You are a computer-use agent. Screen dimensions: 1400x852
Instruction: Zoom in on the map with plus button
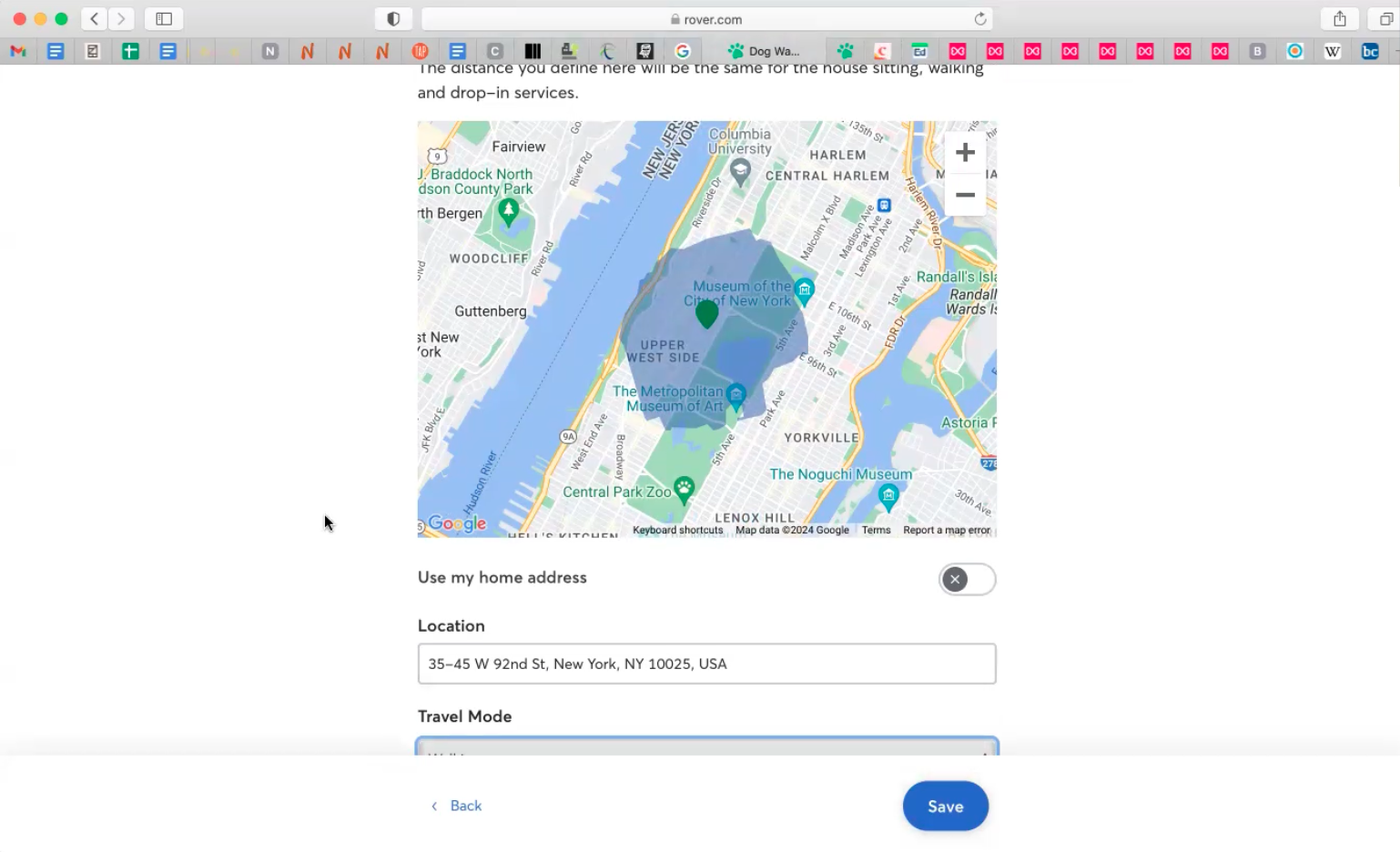tap(965, 153)
